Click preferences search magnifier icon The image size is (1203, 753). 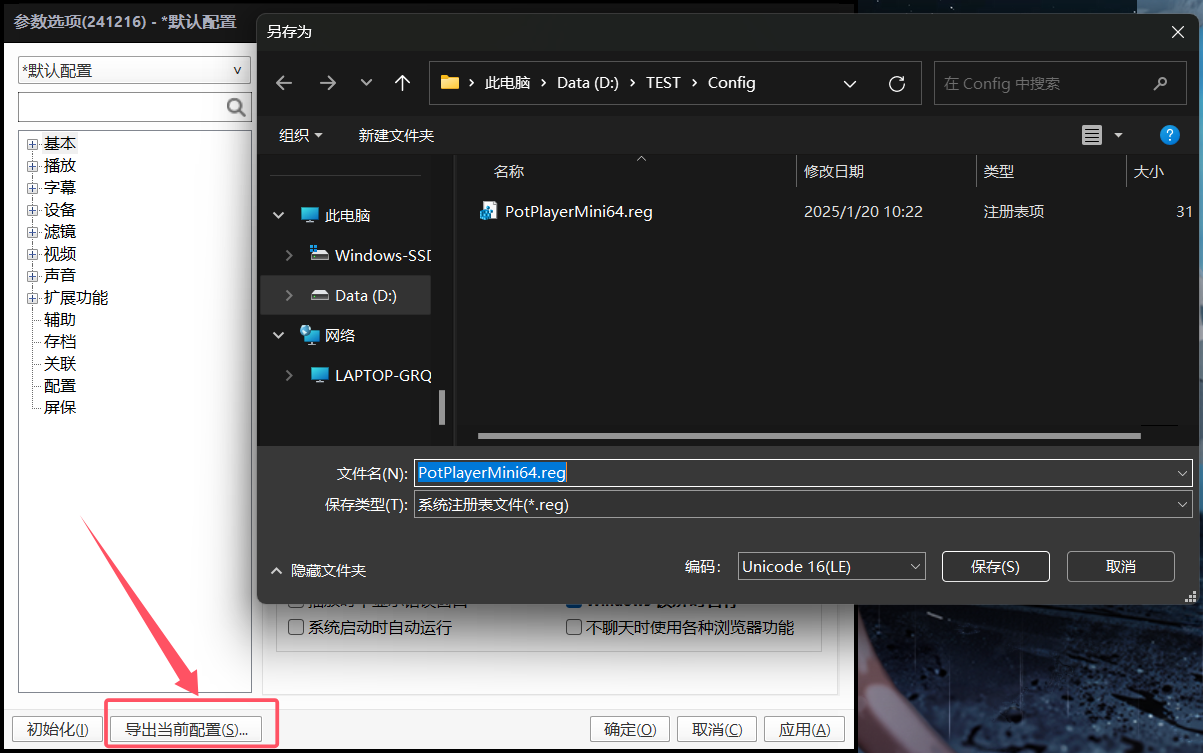click(x=238, y=107)
